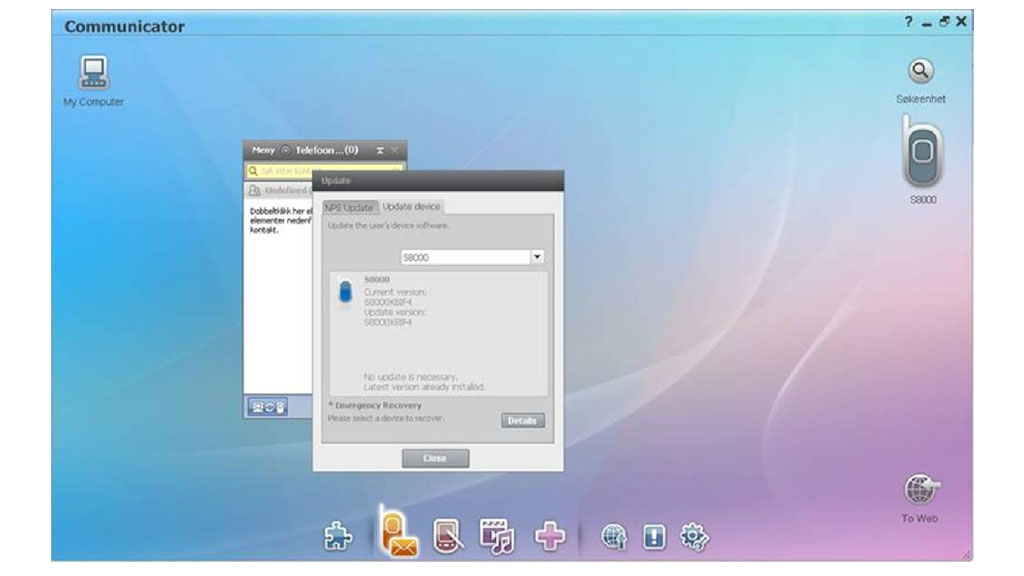Click the Søkeenhet search device icon
The width and height of the screenshot is (1024, 576).
[920, 71]
